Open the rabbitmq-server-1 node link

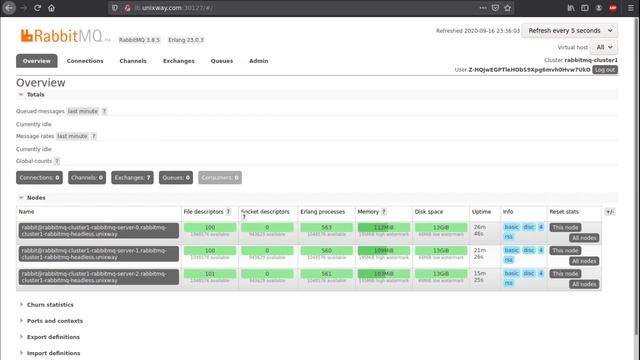[98, 254]
